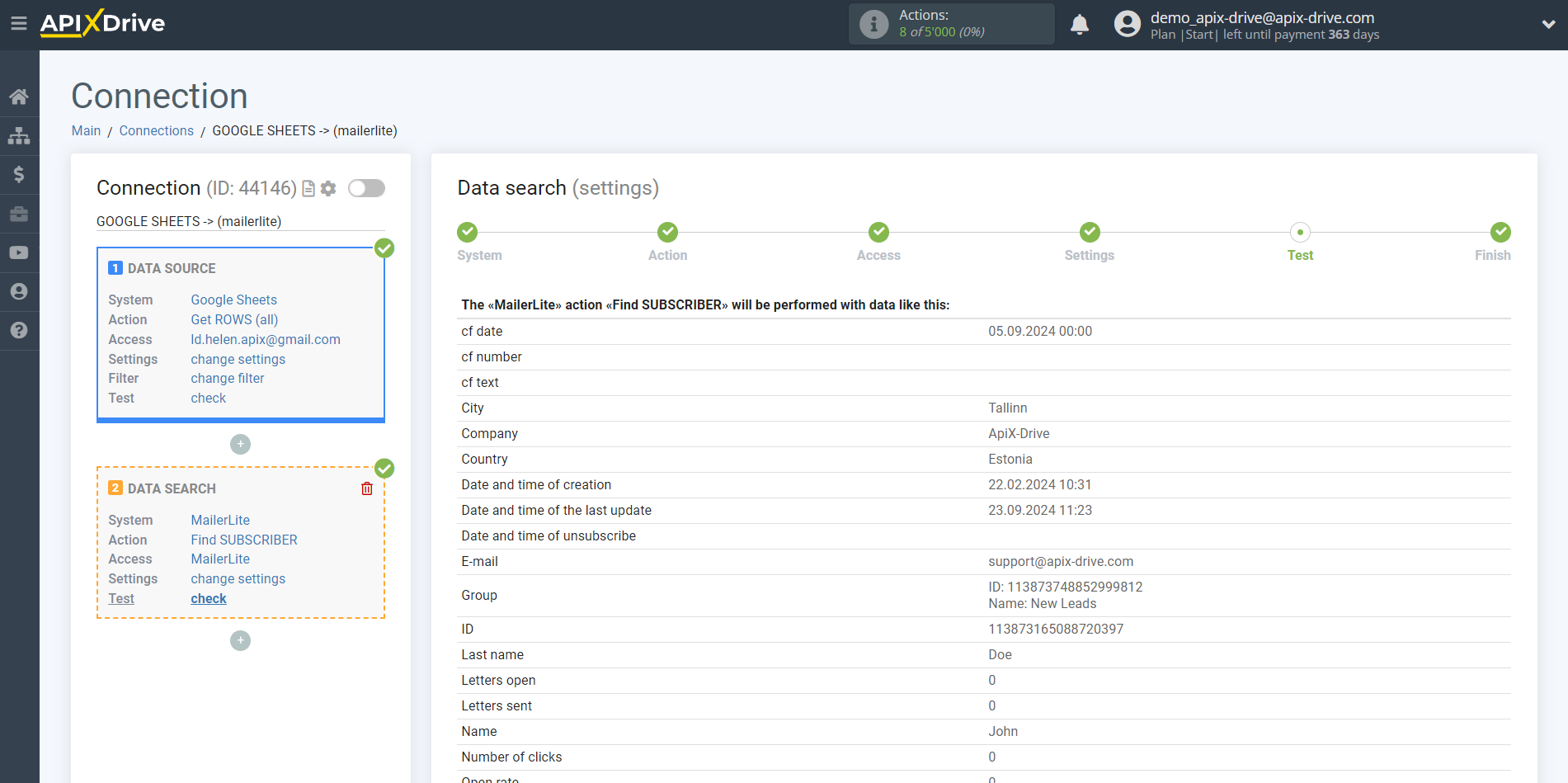The height and width of the screenshot is (783, 1568).
Task: Click the change filter link
Action: (x=227, y=379)
